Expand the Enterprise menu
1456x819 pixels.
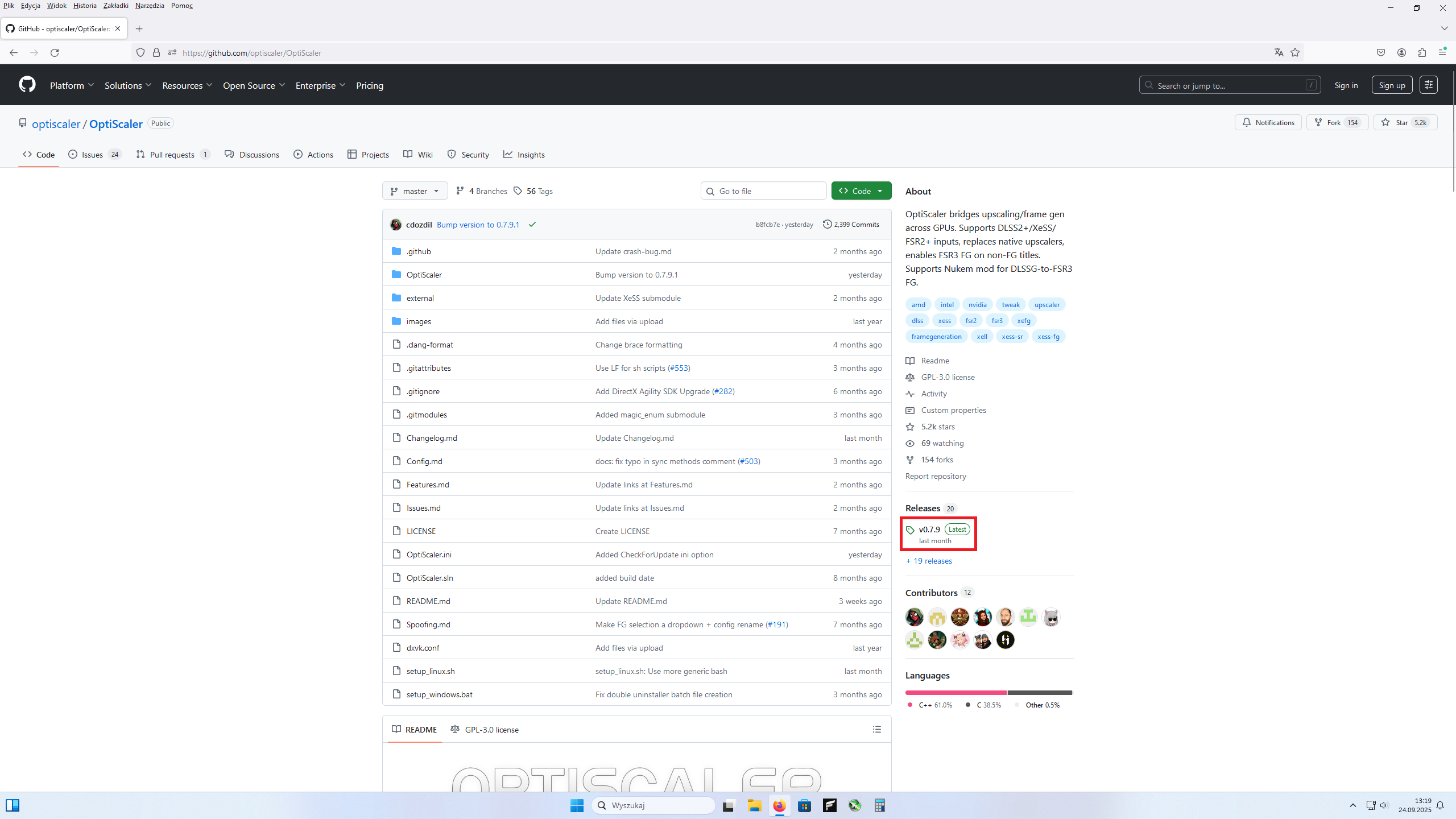tap(320, 85)
